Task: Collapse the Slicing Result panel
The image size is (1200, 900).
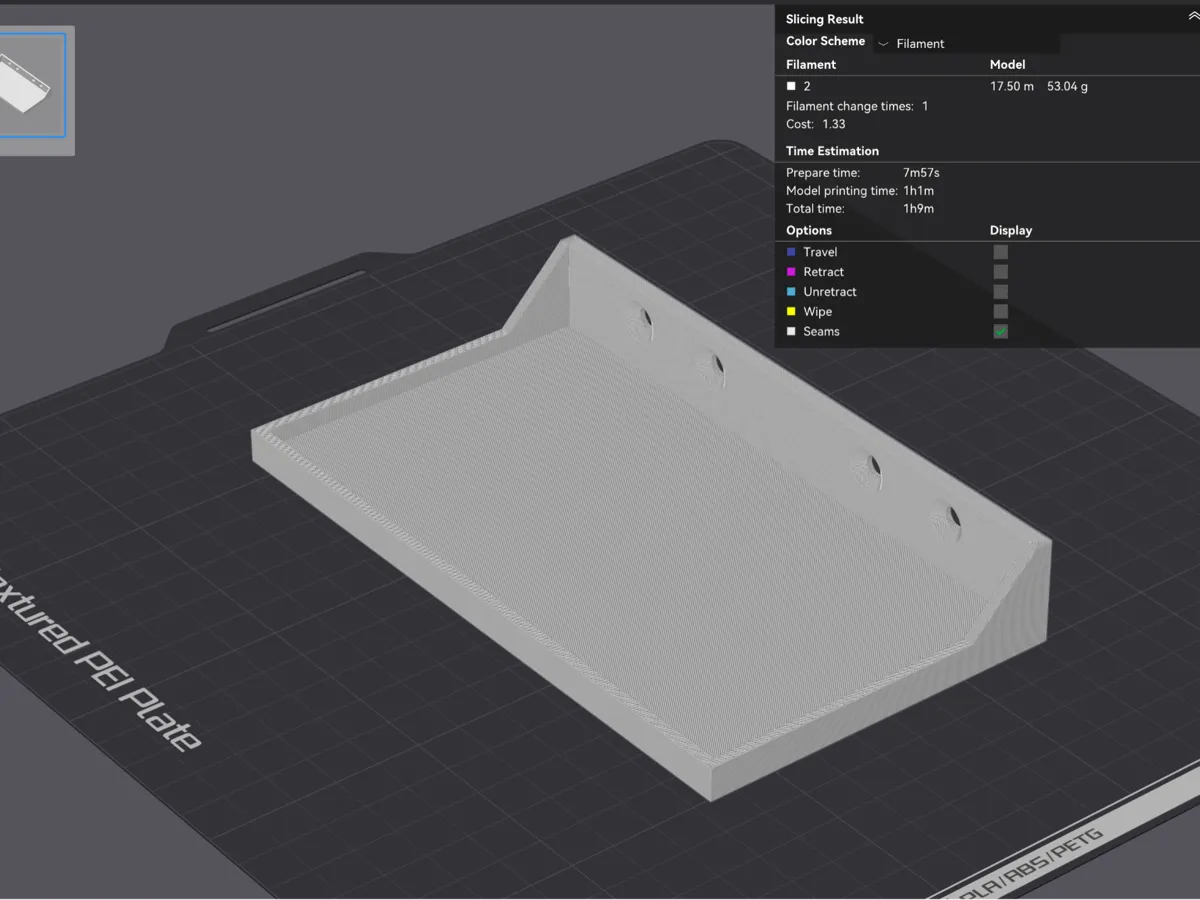Action: tap(1192, 18)
